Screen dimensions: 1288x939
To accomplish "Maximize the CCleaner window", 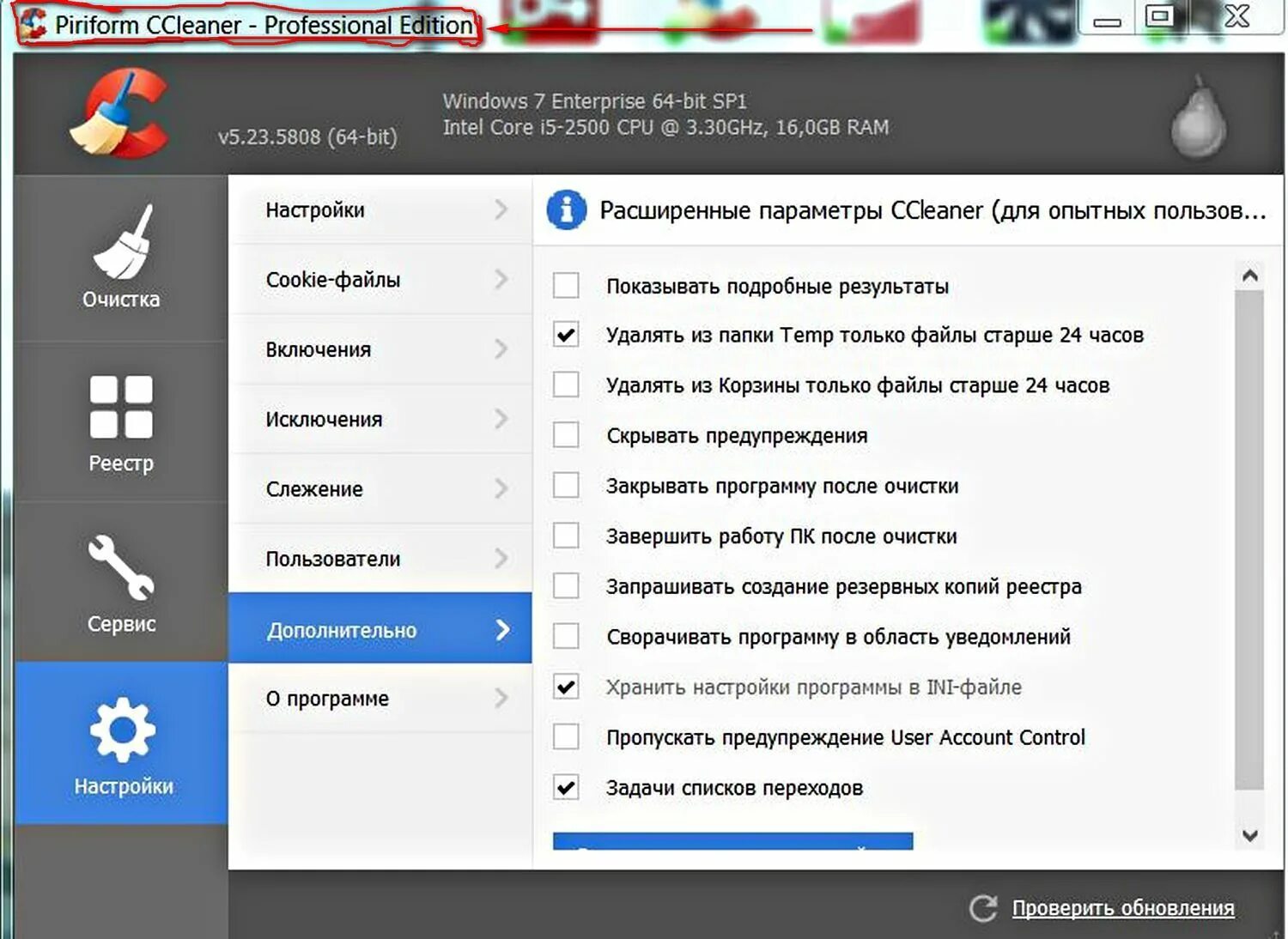I will point(1160,16).
